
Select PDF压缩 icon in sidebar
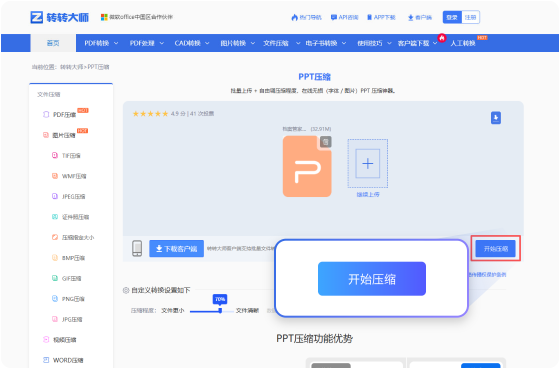point(46,114)
